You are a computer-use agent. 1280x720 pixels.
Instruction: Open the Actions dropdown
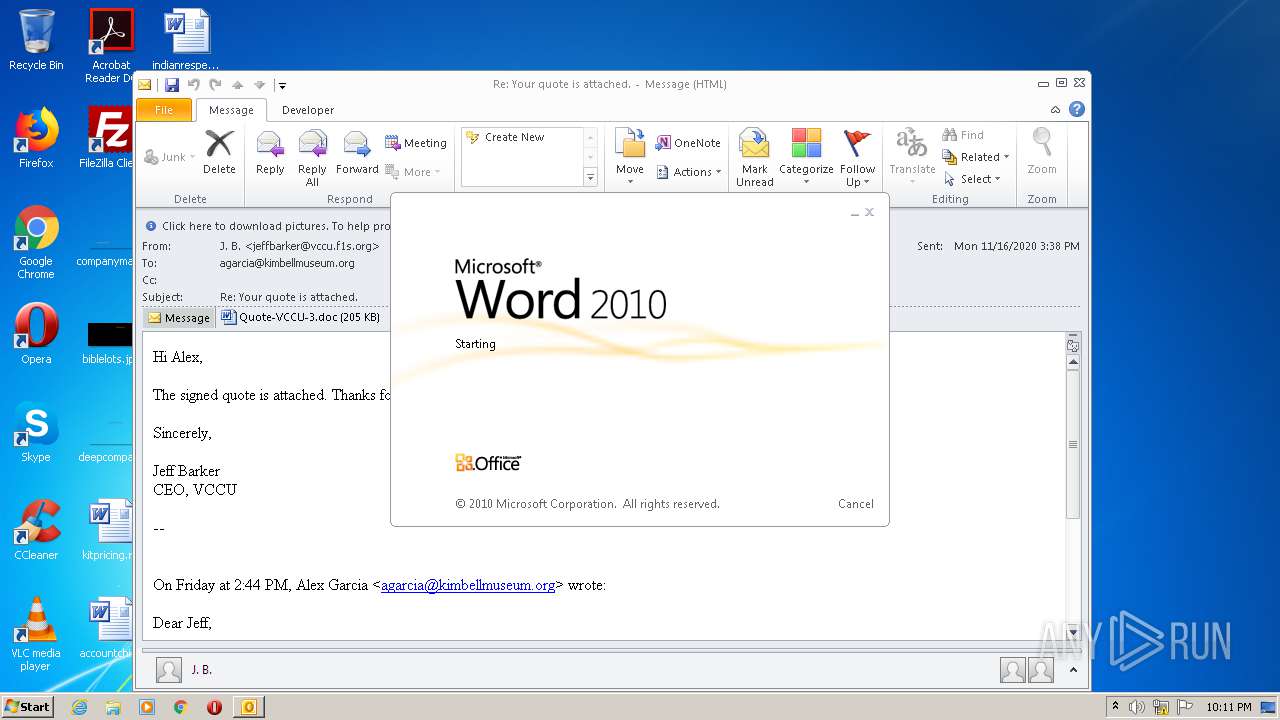(x=689, y=172)
